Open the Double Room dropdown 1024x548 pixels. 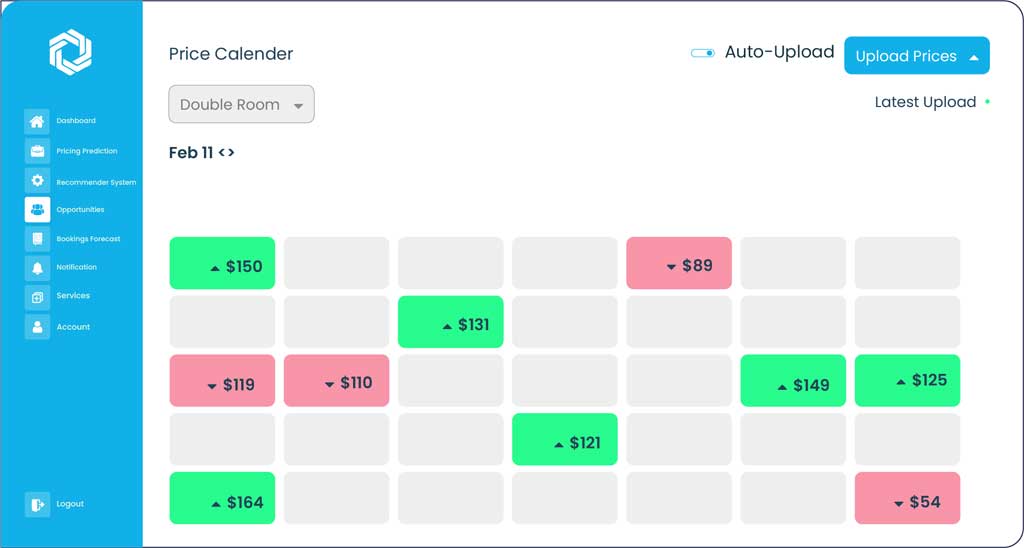coord(241,105)
